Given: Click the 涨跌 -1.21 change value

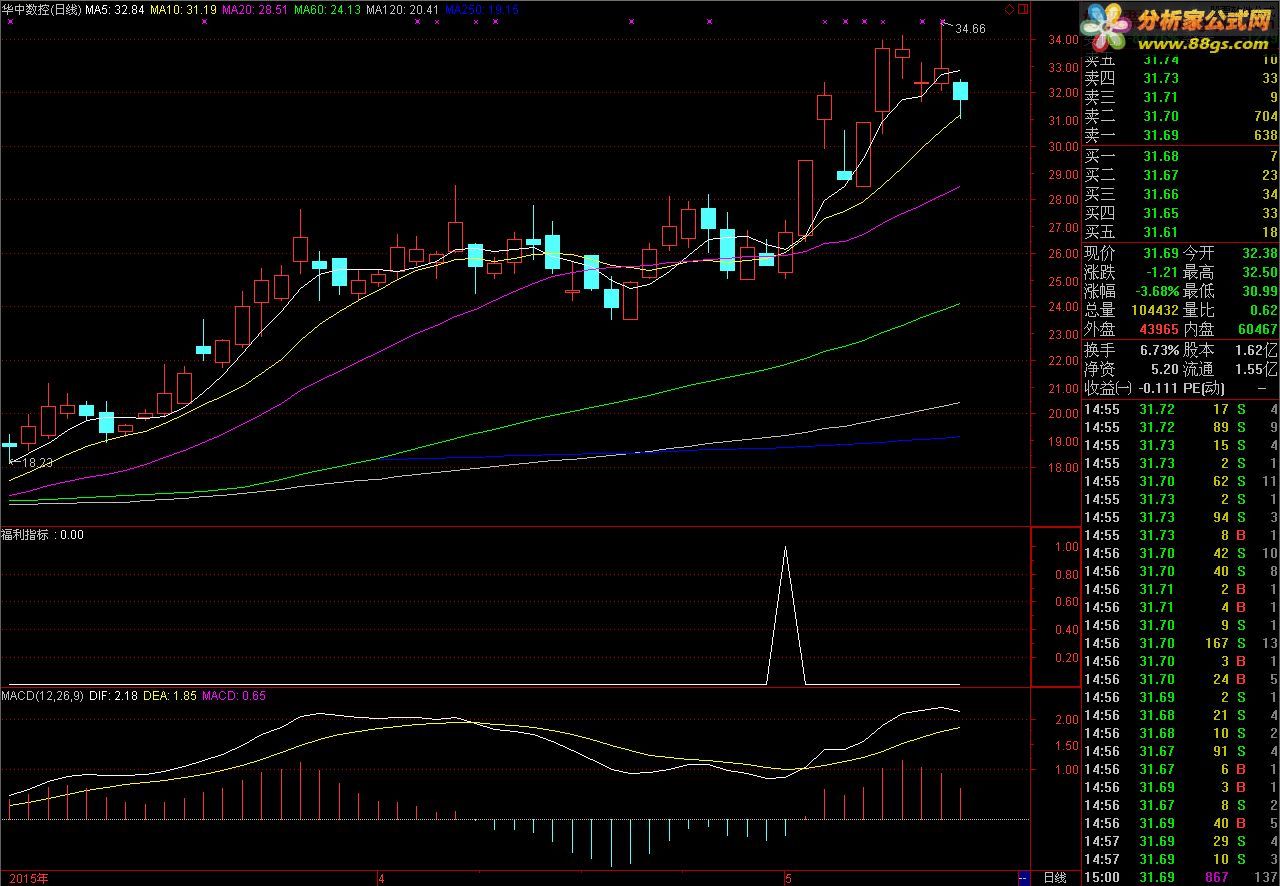Looking at the screenshot, I should pyautogui.click(x=1162, y=272).
